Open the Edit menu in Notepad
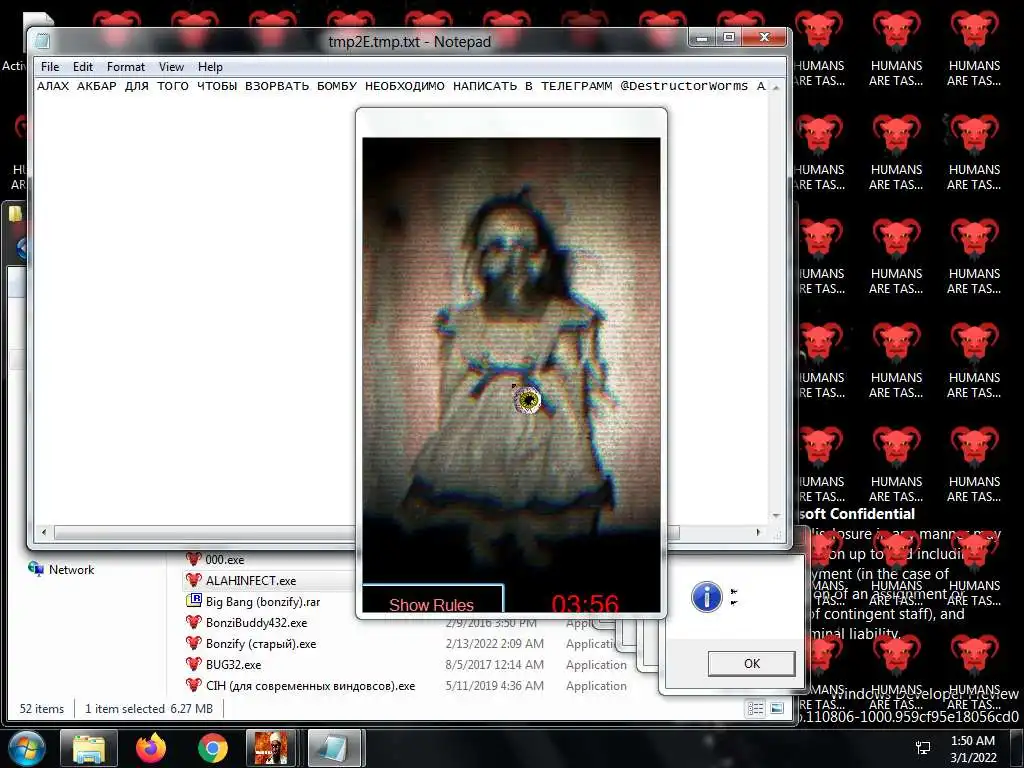Image resolution: width=1024 pixels, height=768 pixels. point(82,67)
